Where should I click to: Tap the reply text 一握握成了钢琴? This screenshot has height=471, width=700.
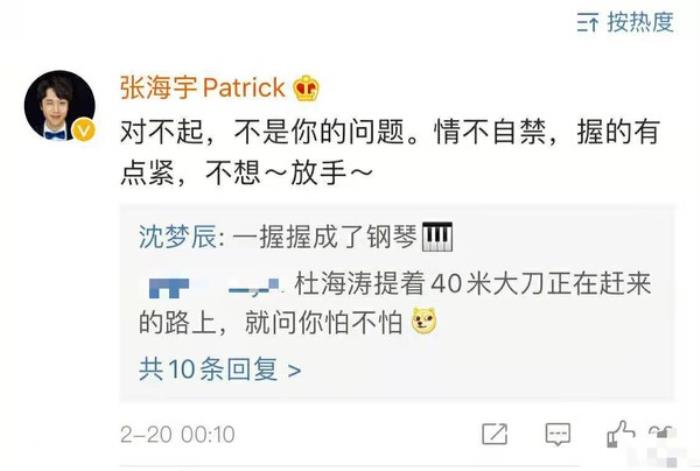pyautogui.click(x=325, y=237)
